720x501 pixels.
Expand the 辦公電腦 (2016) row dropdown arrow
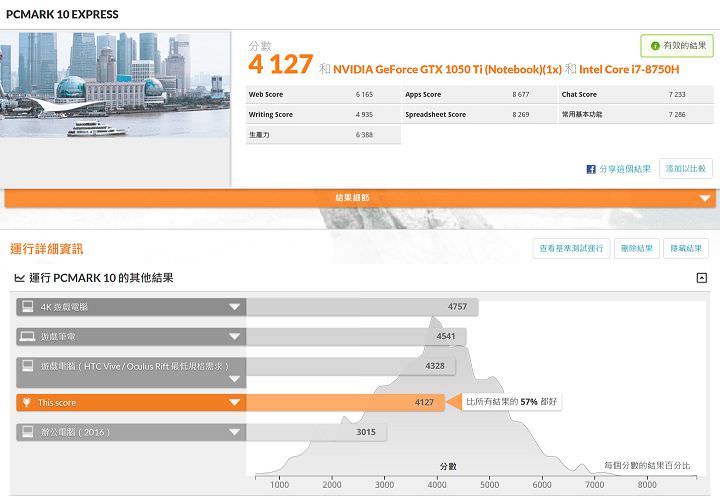pos(234,433)
